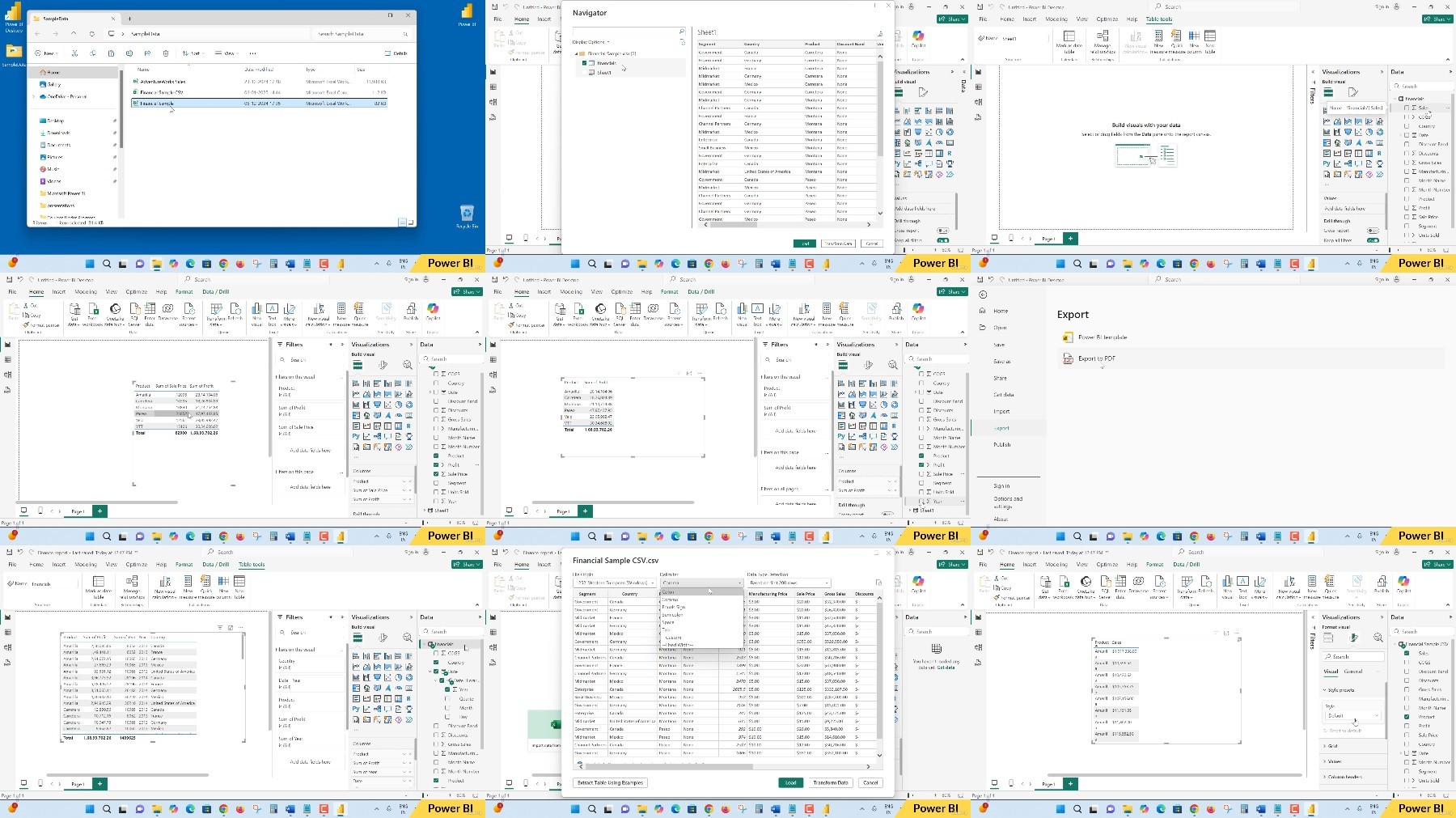1456x818 pixels.
Task: Click Cancel in the Navigator dialog
Action: 871,244
